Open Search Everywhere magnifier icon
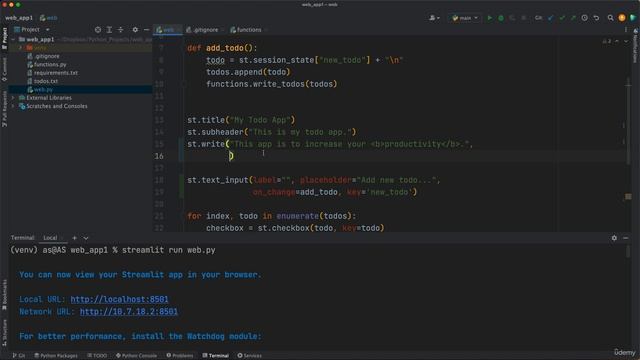The image size is (640, 360). (x=610, y=18)
